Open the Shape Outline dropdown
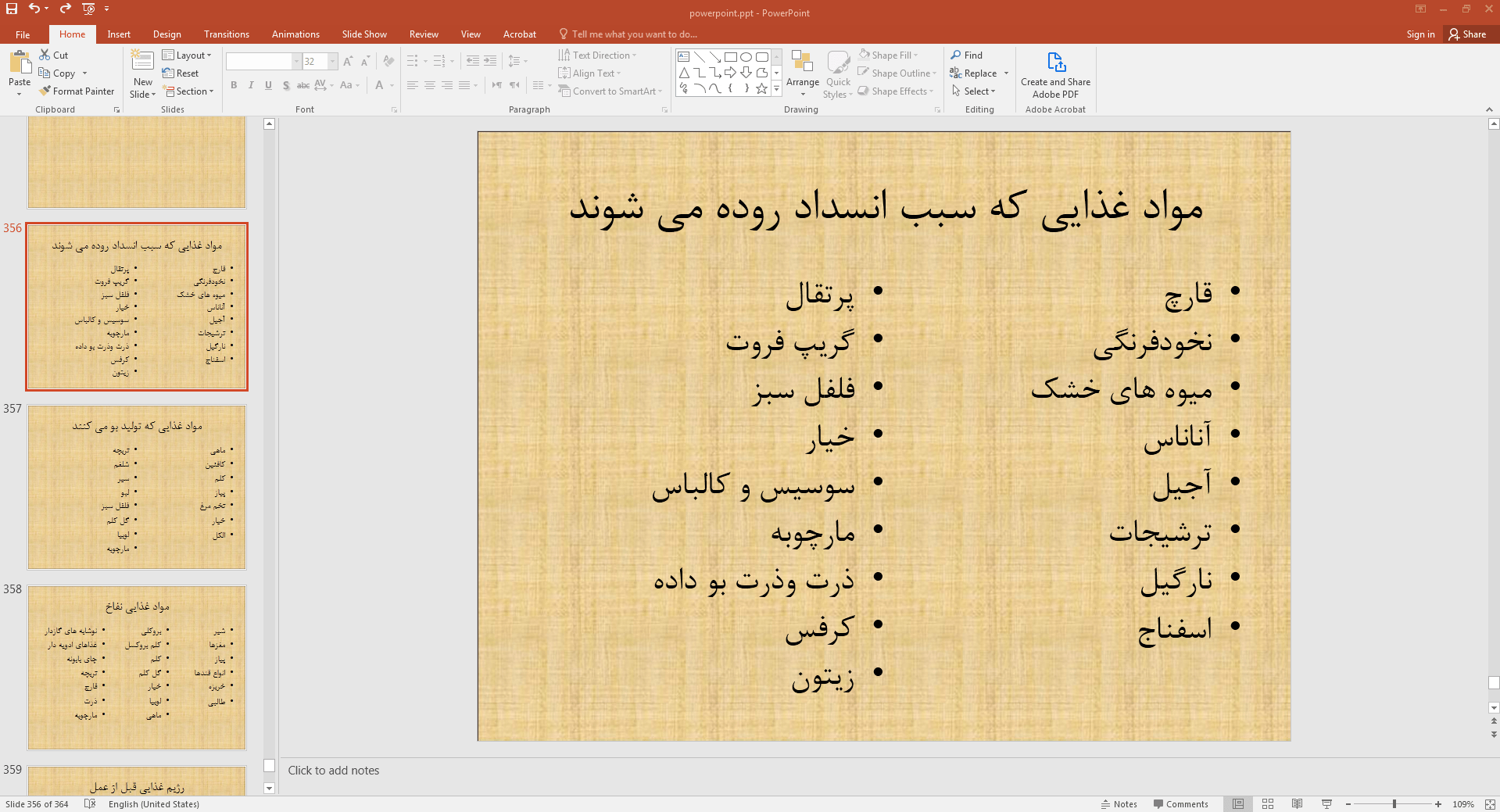 click(934, 73)
